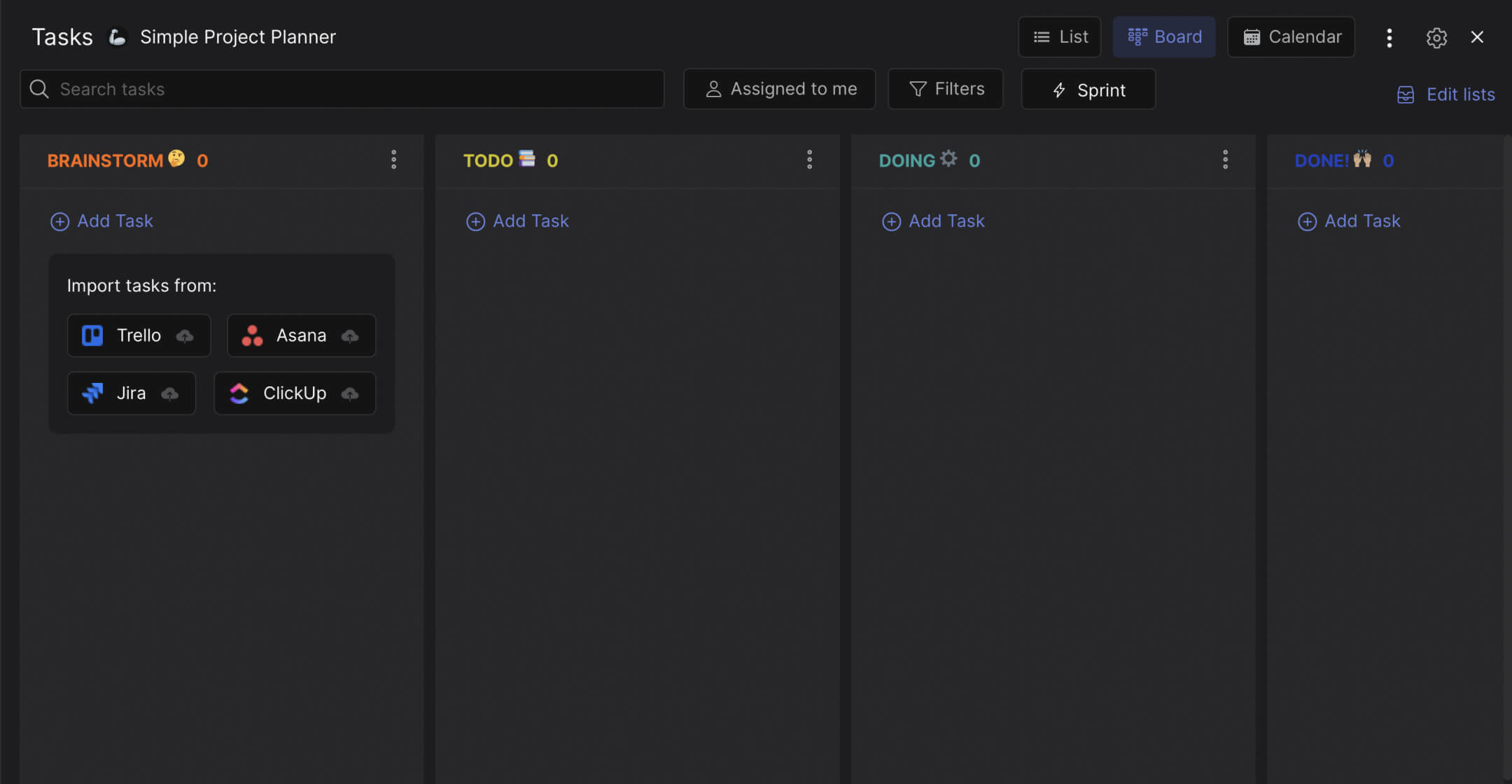This screenshot has height=784, width=1512.
Task: Click the Edit lists icon
Action: 1406,94
